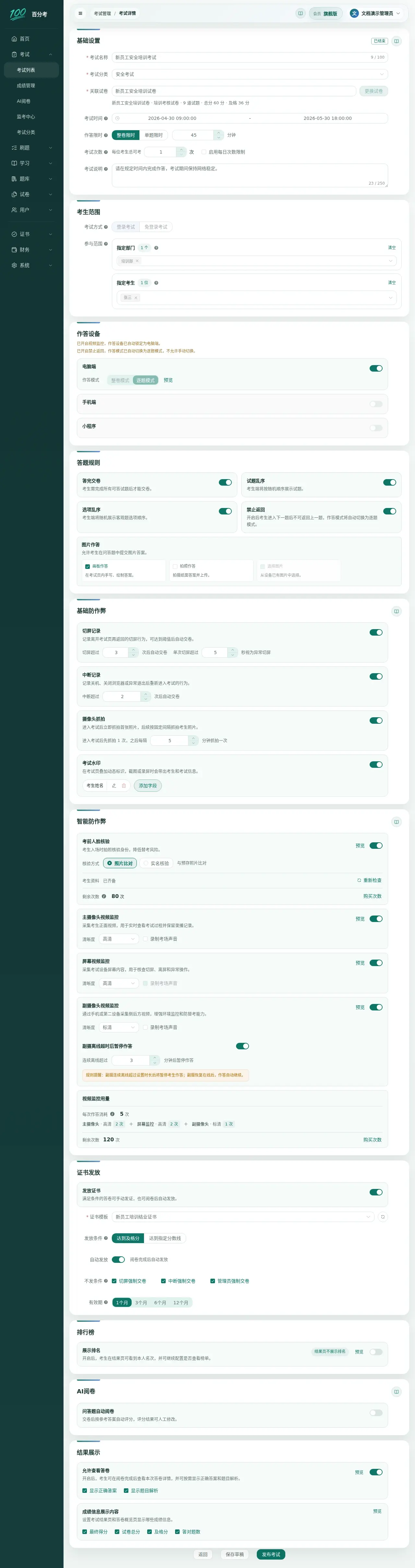Click the 发布考试 button
Screen dimensions: 415x1568
click(271, 1554)
